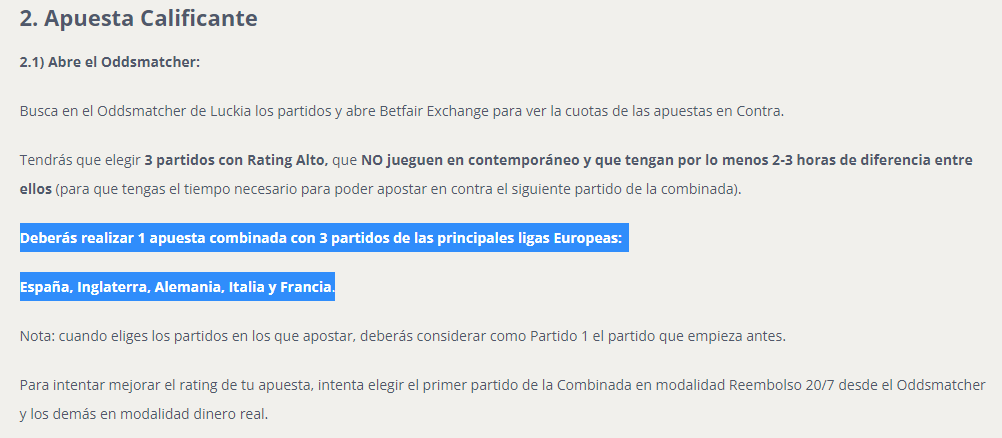Viewport: 1002px width, 438px height.
Task: Click the word "Nota:" beginning the note
Action: (37, 336)
